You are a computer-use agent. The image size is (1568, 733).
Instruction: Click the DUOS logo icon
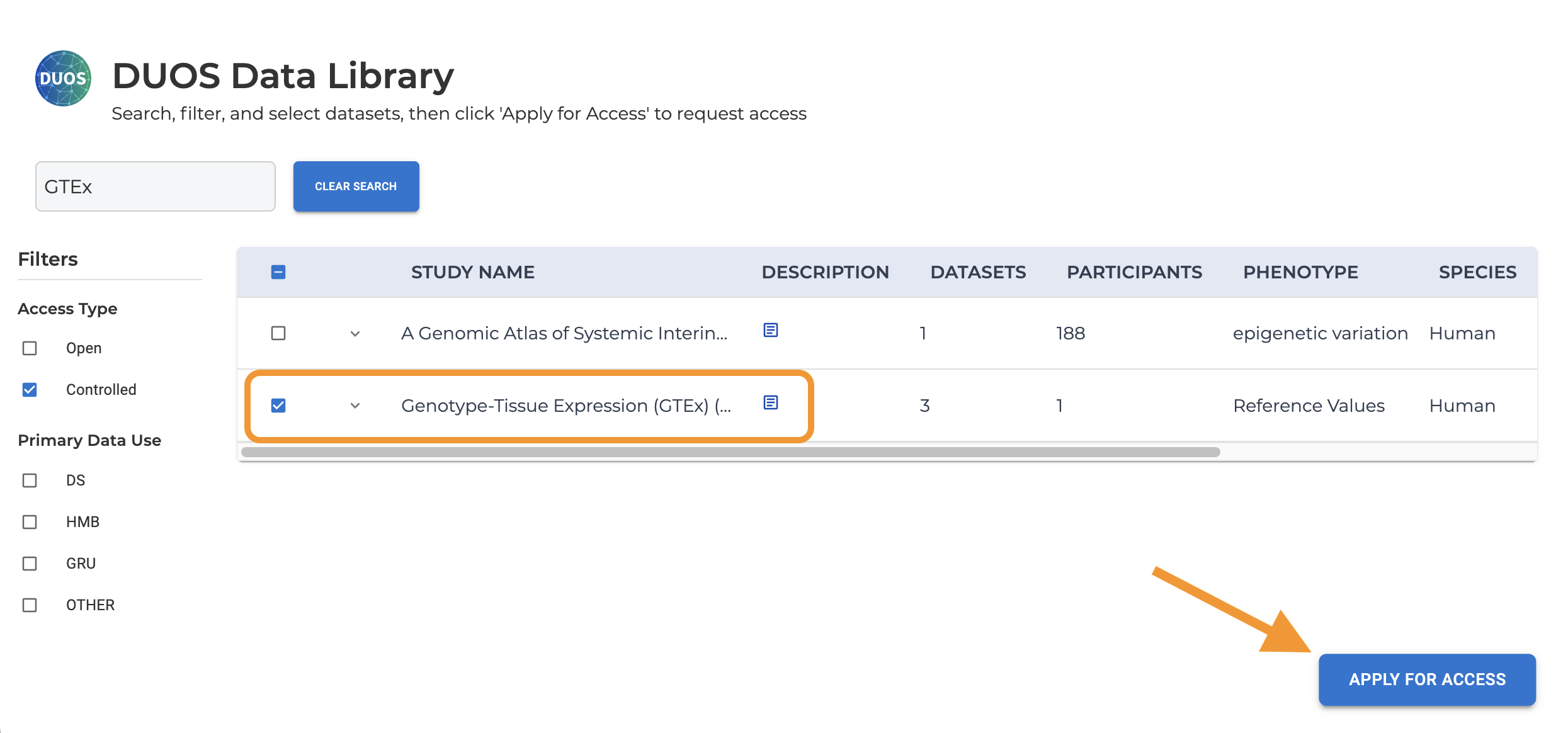(63, 78)
